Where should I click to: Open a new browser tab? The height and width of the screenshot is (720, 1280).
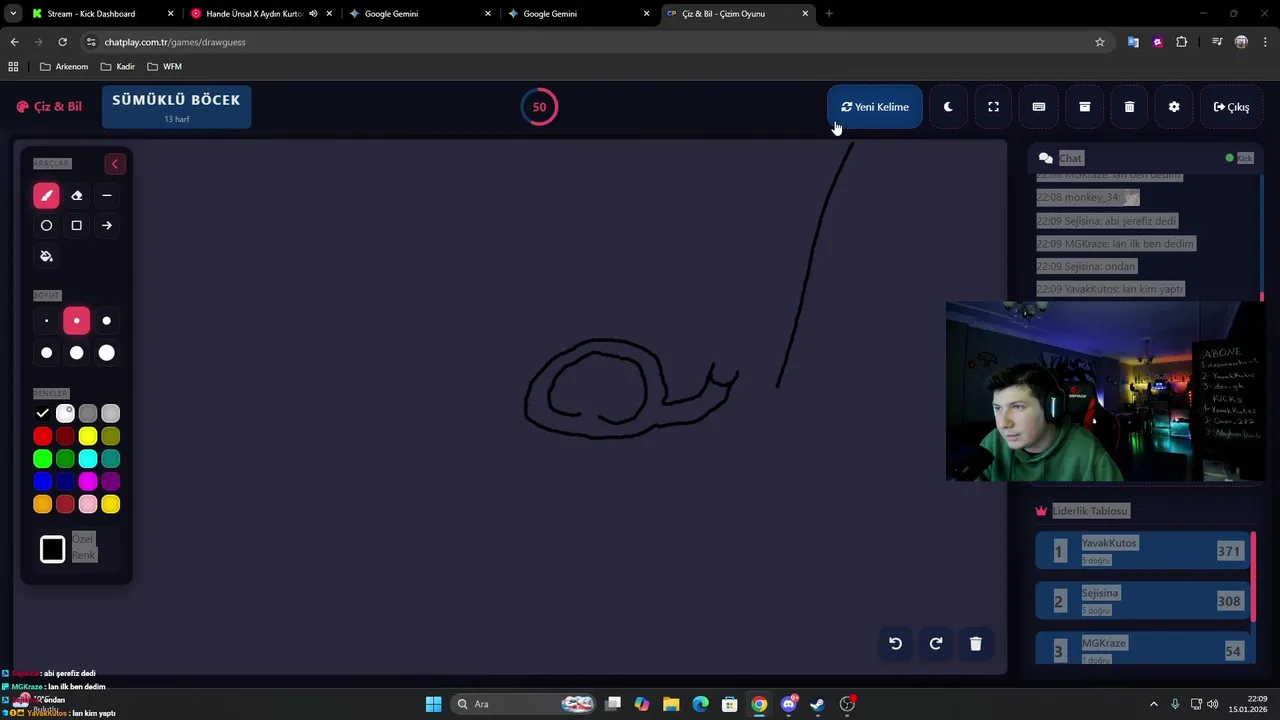829,14
